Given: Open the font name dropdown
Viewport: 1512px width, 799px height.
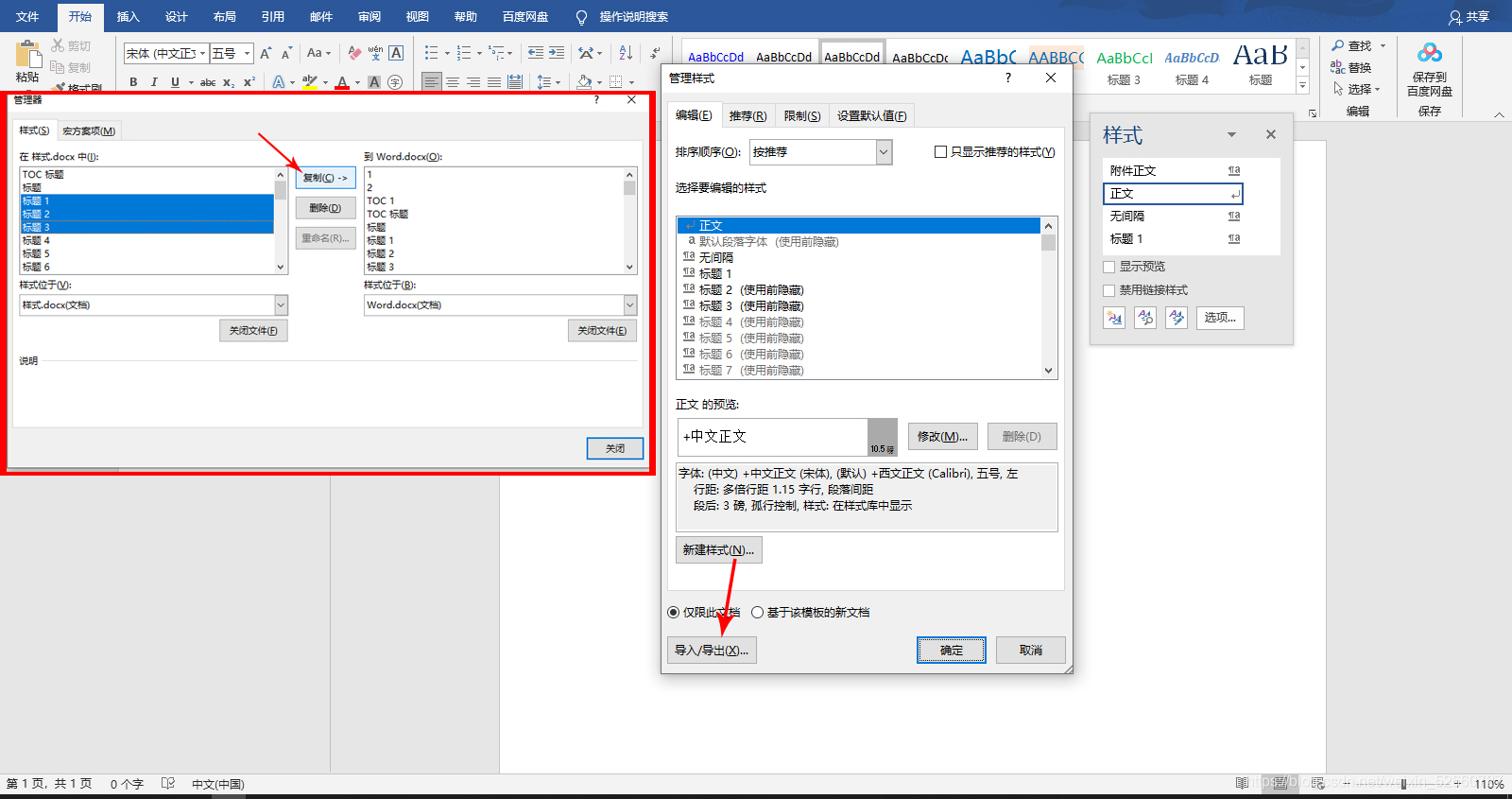Looking at the screenshot, I should (x=202, y=53).
